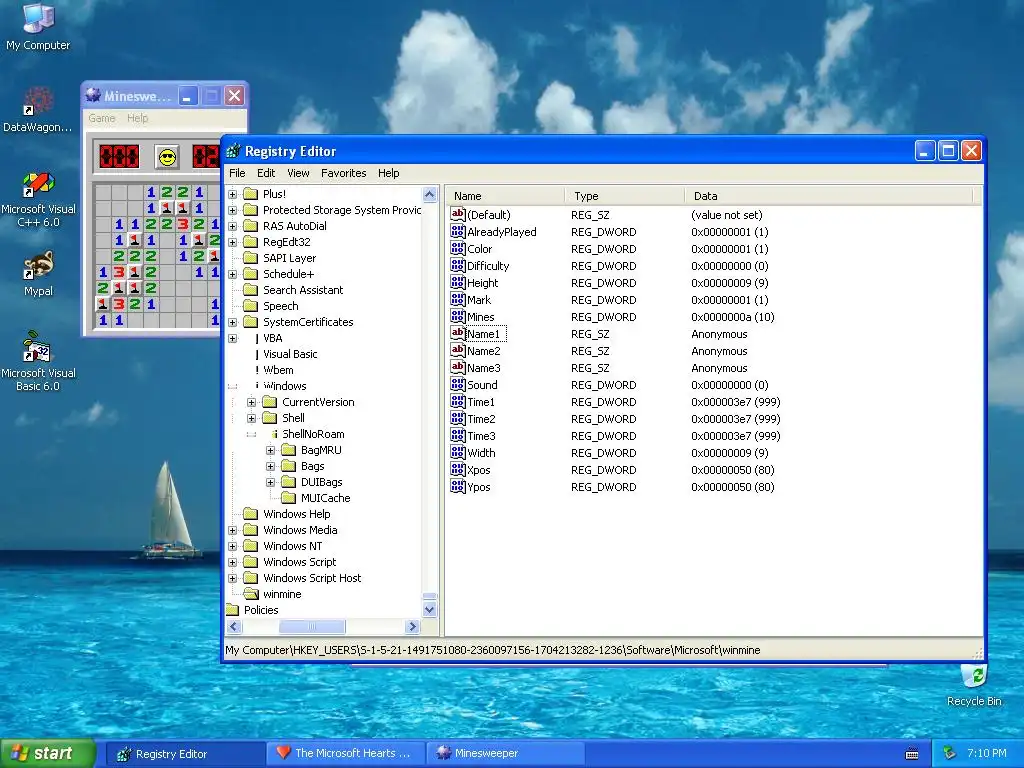Click tree pane scroll up arrow
The height and width of the screenshot is (768, 1024).
(429, 195)
